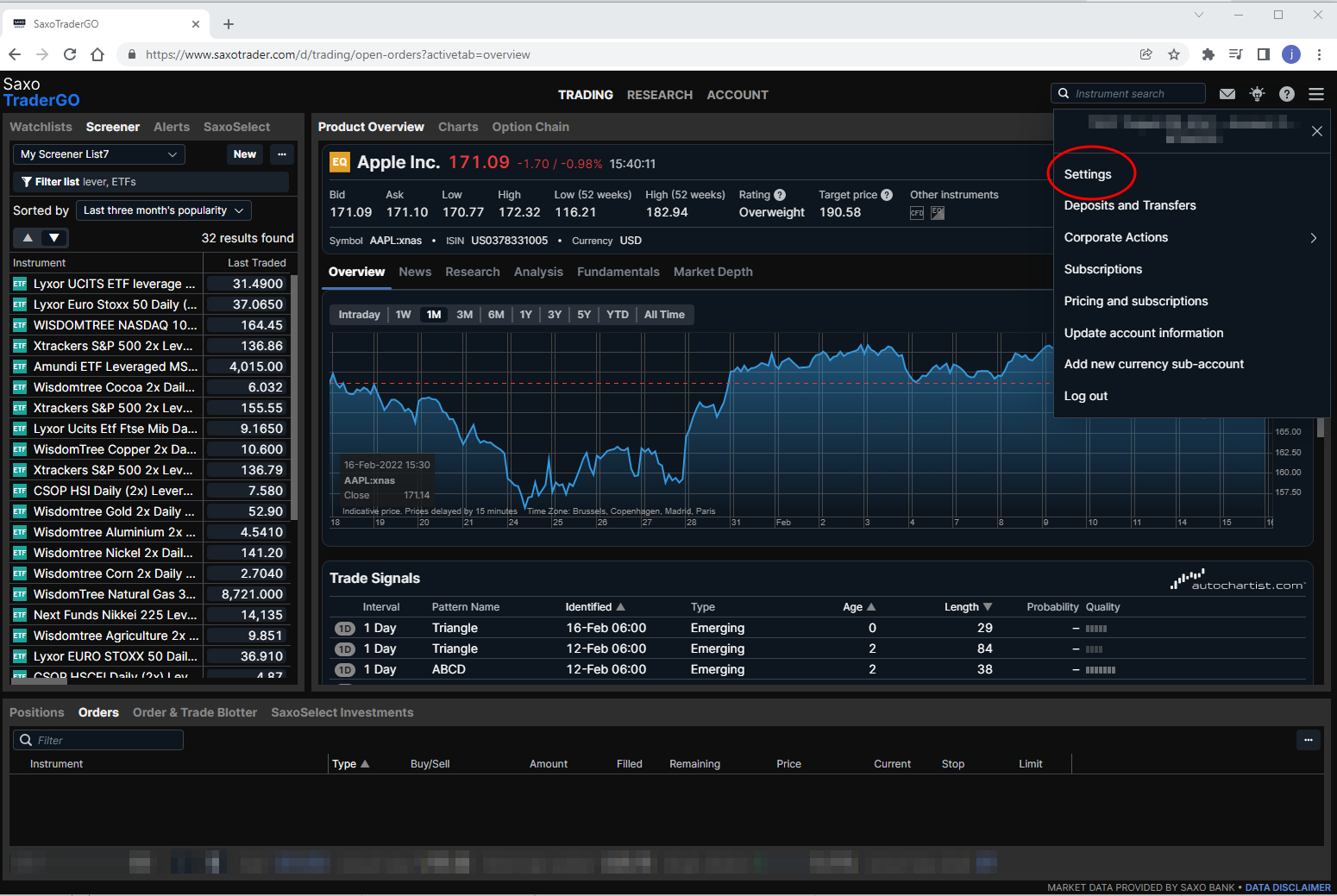Viewport: 1337px width, 896px height.
Task: Click the autochartist.com logo link
Action: 1238,580
